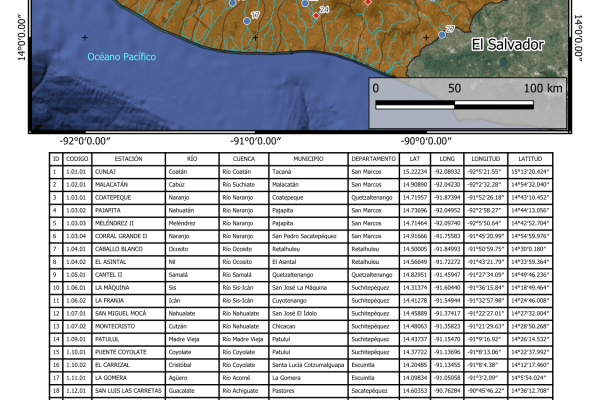Click the Cabúz river cell

[192, 184]
